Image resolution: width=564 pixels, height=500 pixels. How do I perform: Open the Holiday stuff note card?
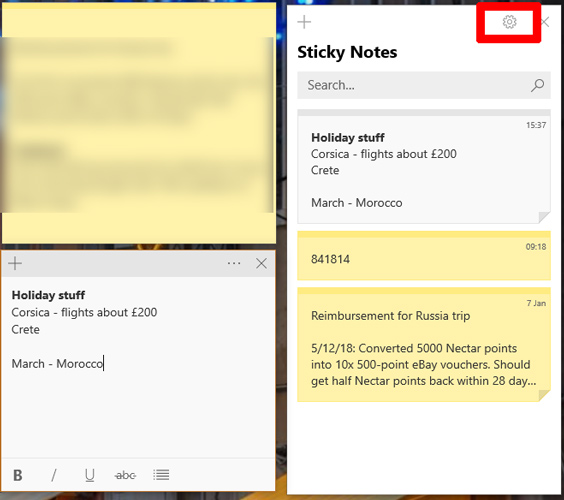pos(424,166)
